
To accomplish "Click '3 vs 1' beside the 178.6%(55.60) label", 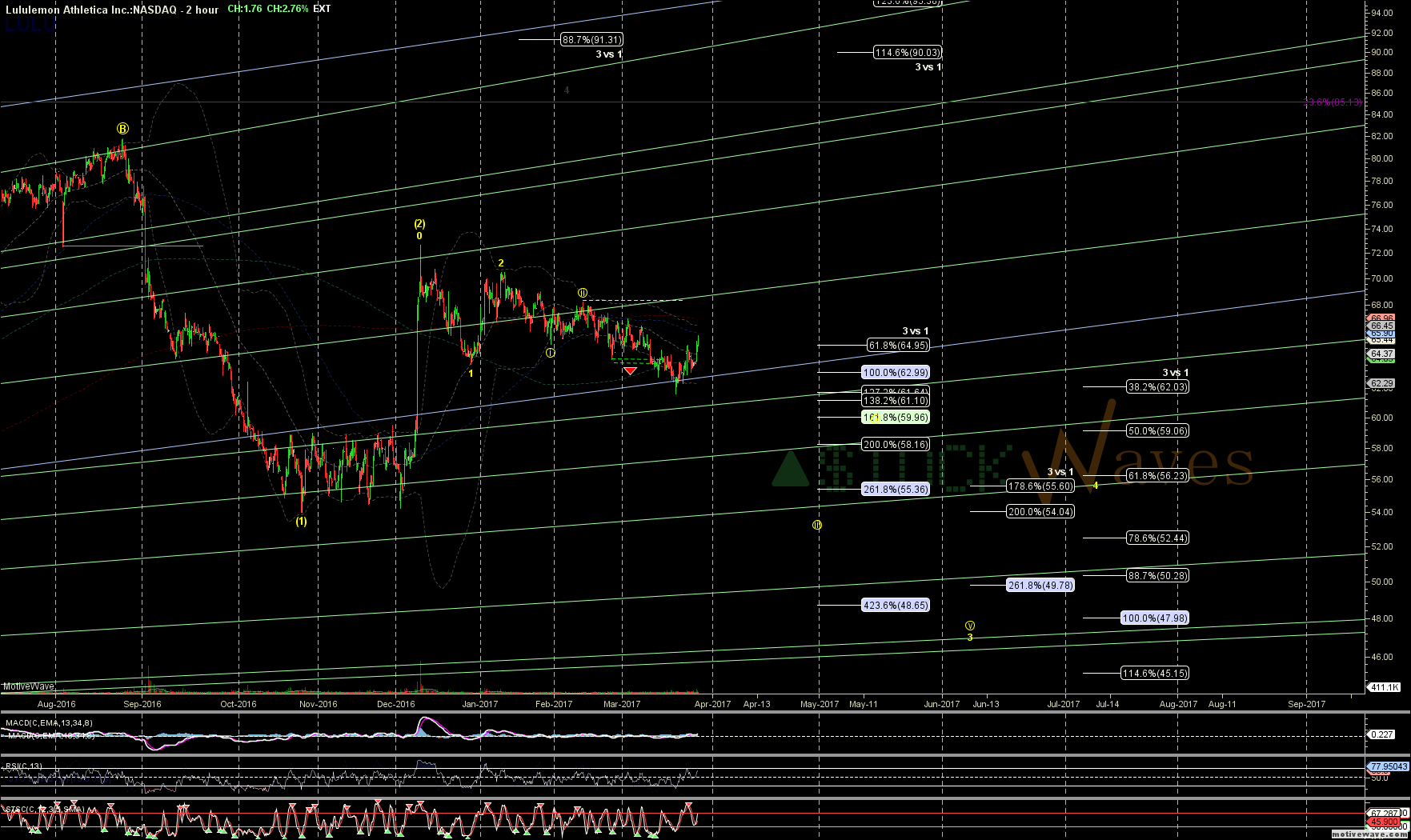I will click(x=1060, y=472).
